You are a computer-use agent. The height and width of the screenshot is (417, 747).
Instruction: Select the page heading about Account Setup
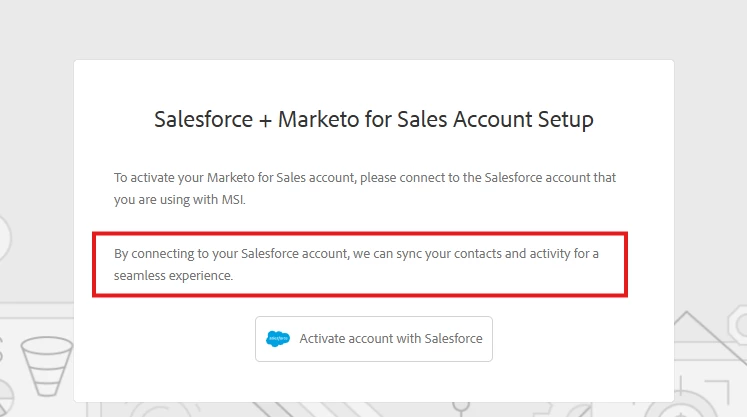pyautogui.click(x=373, y=120)
